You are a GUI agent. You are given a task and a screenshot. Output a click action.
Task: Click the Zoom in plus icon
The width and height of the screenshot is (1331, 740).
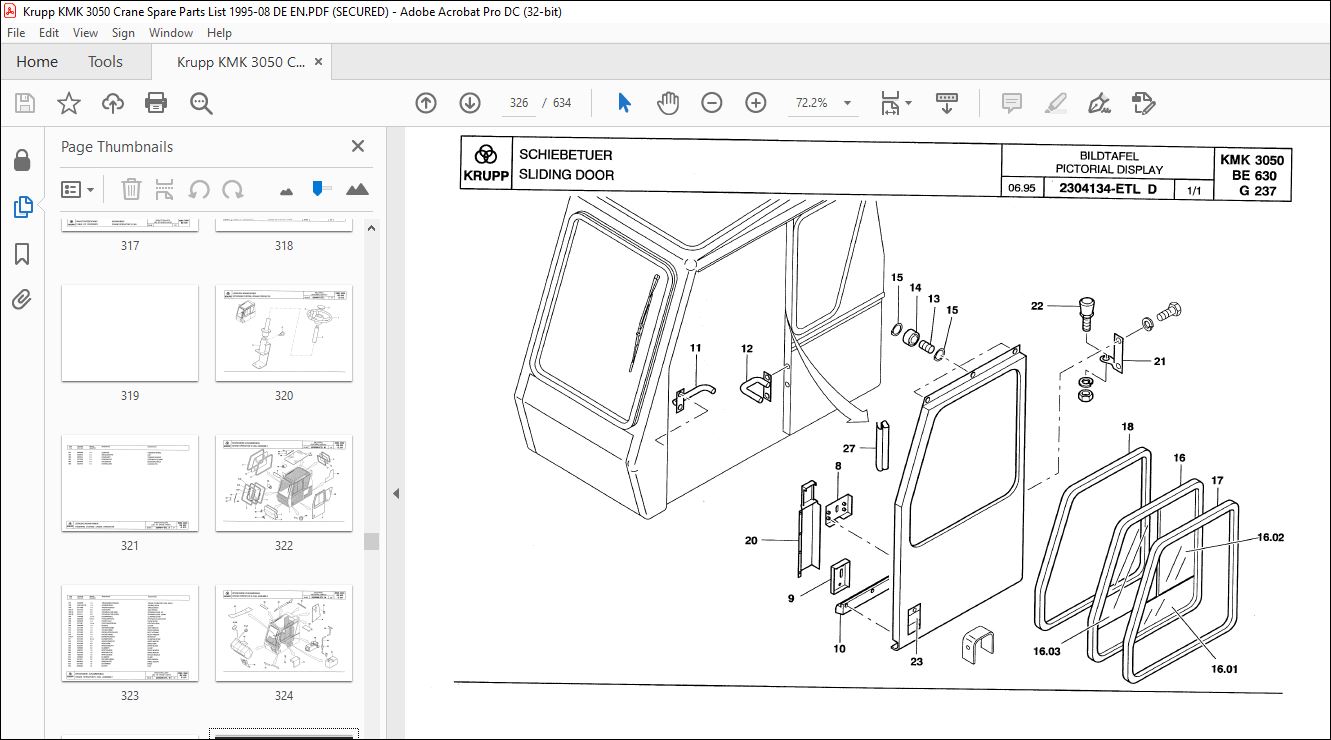point(756,103)
